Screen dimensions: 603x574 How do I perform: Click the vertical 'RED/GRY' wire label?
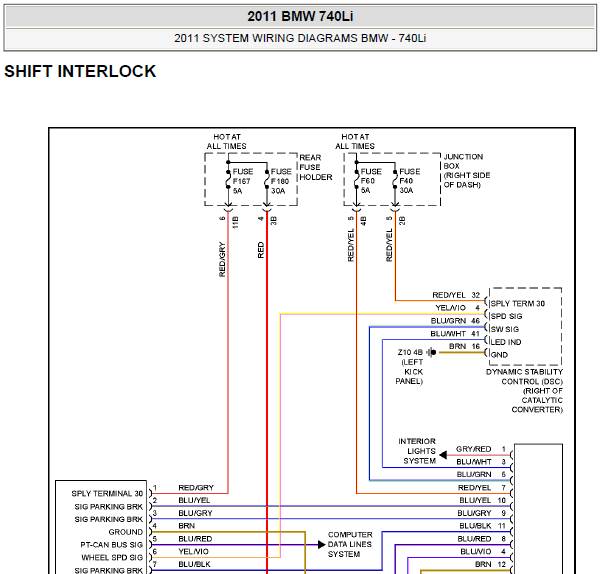pos(222,259)
